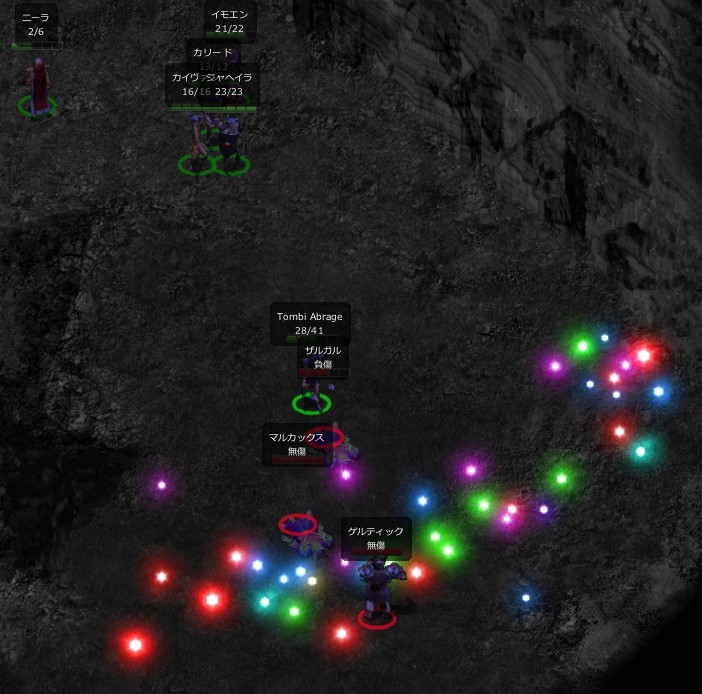
Task: Click the ザルガル 負傷 enemy label
Action: click(323, 357)
